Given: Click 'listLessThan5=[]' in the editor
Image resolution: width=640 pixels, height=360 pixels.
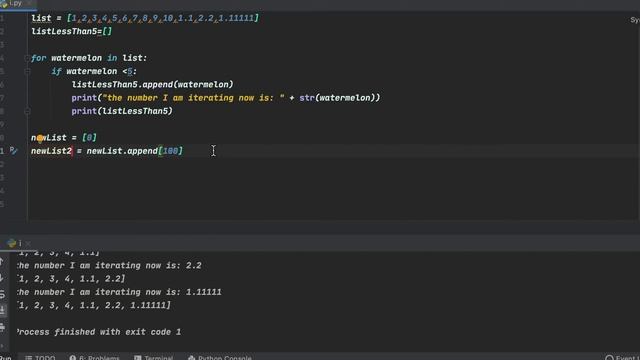Looking at the screenshot, I should click(71, 31).
